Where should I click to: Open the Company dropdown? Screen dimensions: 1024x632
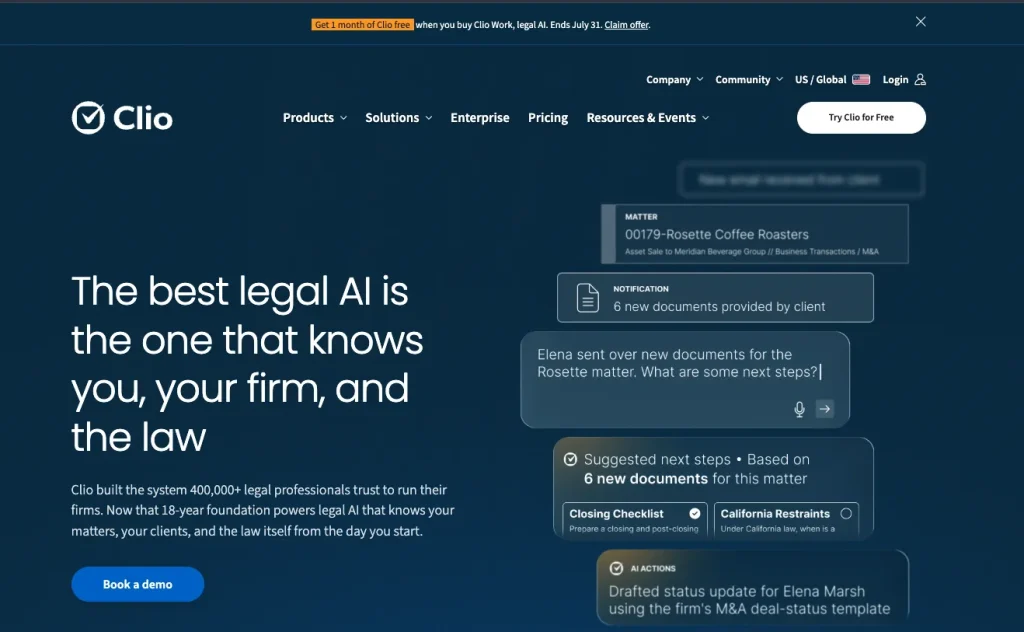675,80
